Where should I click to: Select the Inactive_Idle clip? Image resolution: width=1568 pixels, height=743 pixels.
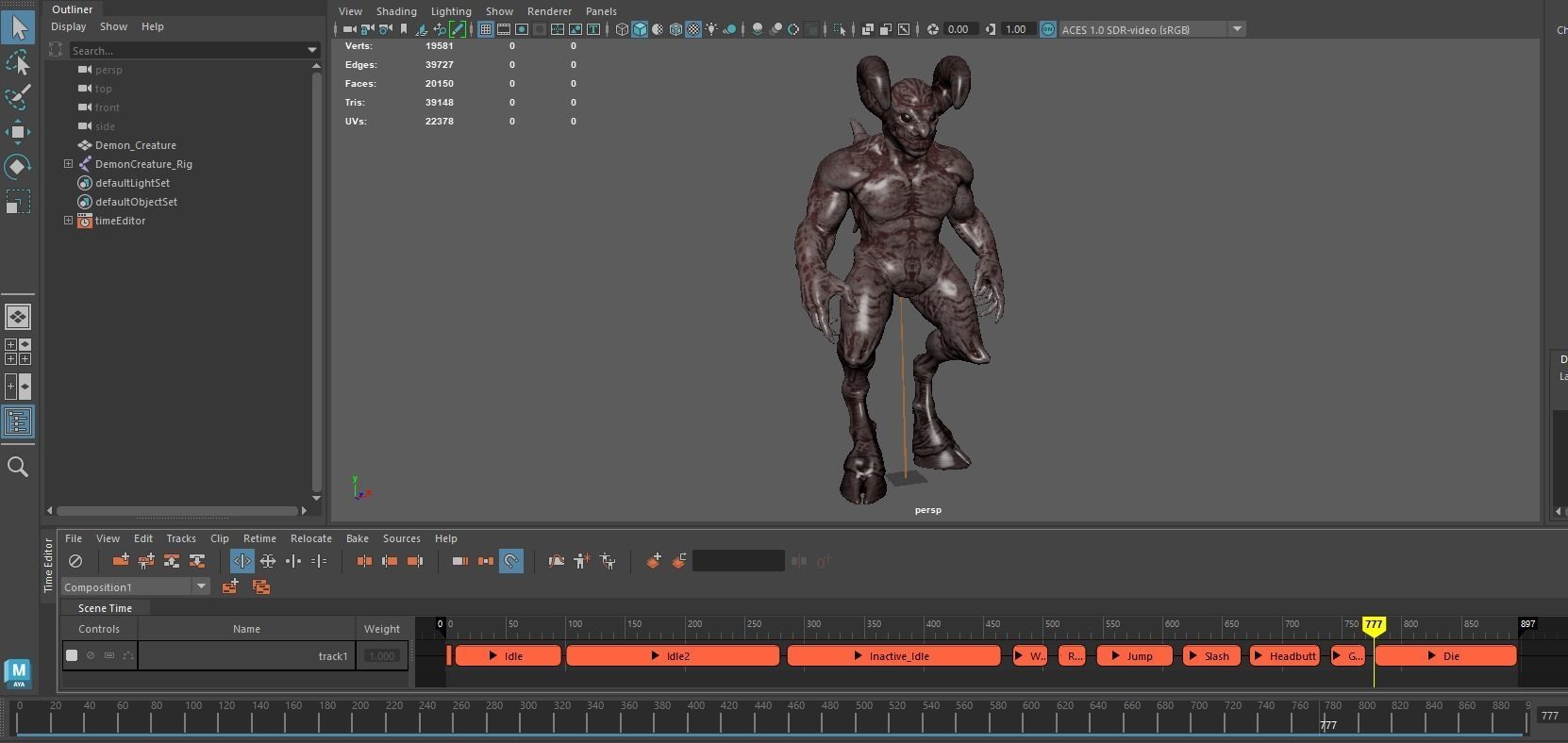tap(892, 655)
